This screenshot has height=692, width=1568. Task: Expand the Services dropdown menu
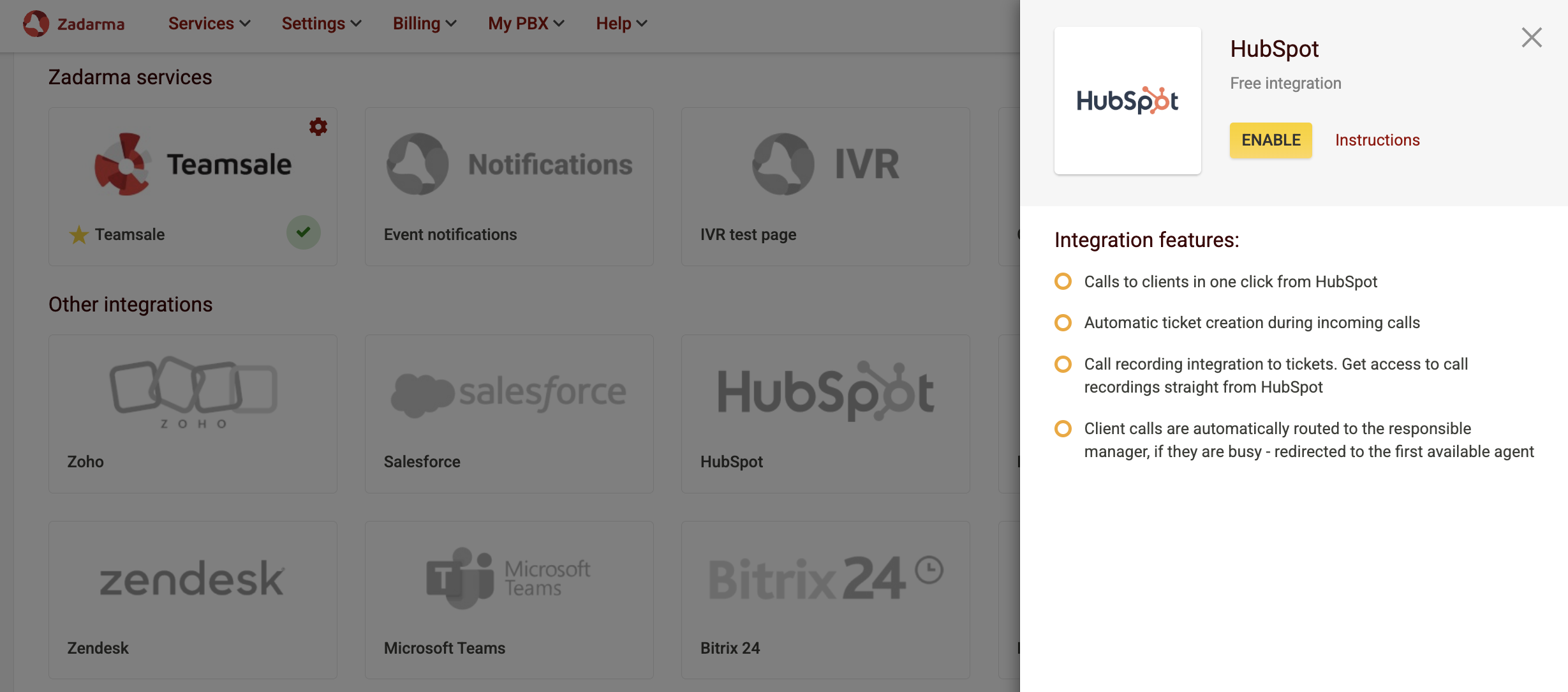(209, 24)
